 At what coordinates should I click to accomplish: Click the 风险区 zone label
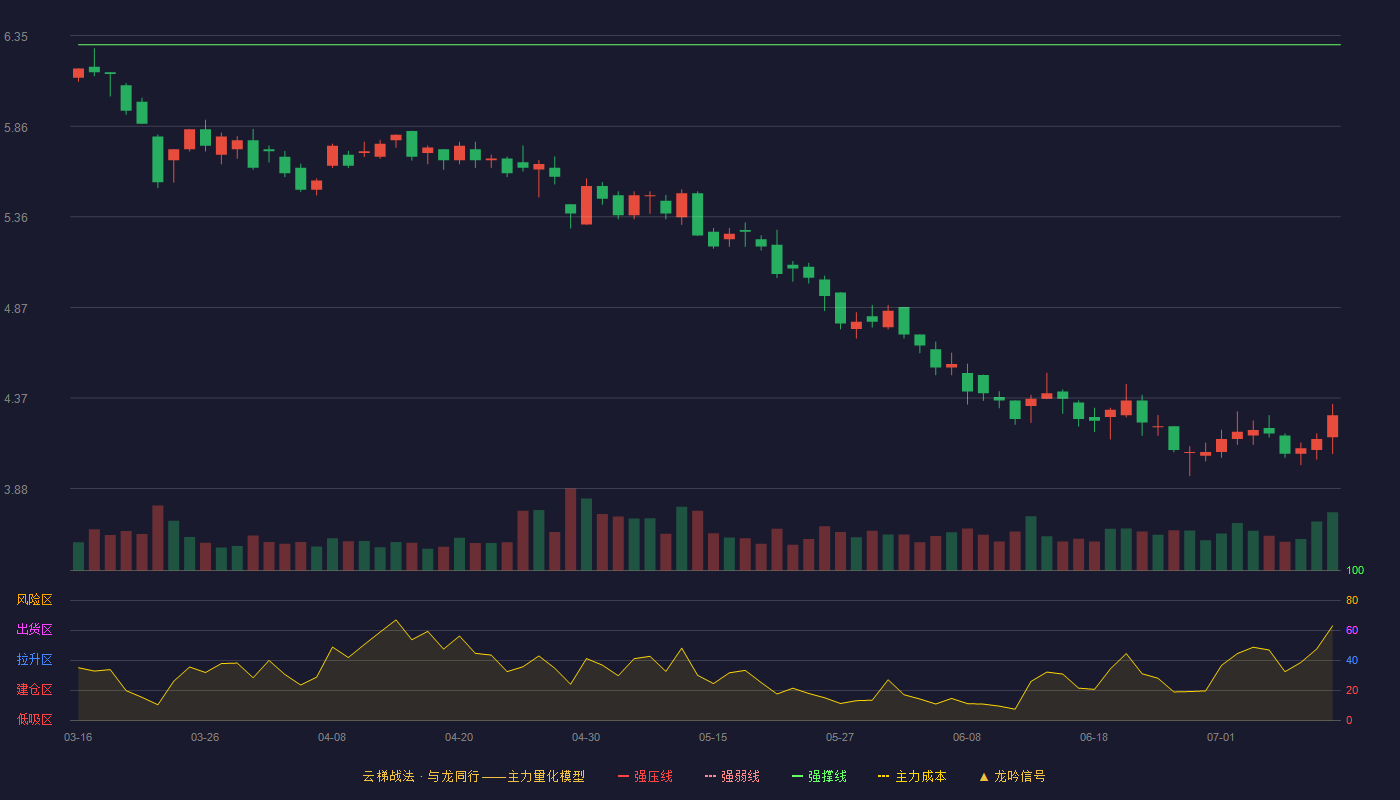[x=34, y=600]
